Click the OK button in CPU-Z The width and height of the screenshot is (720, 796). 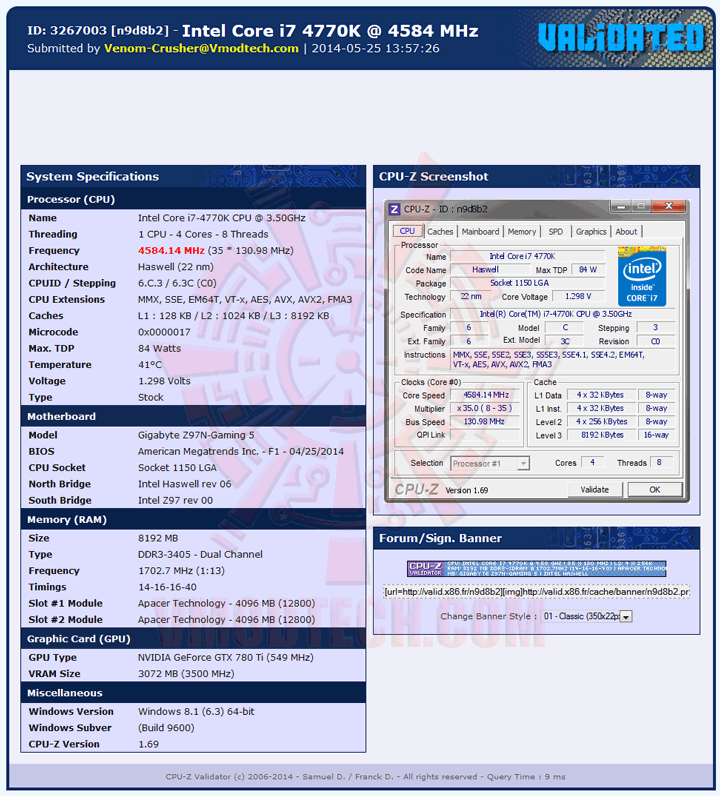tap(654, 489)
